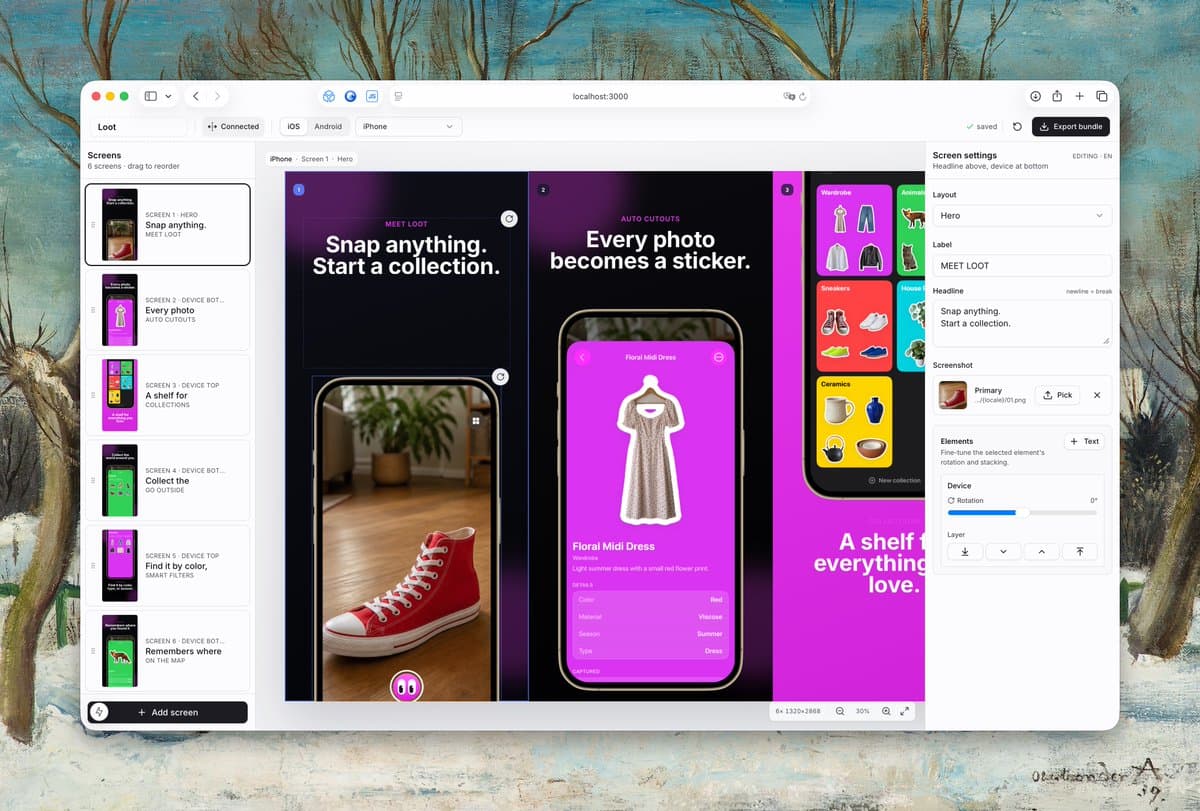Click the Loot project name field
1200x811 pixels.
[x=139, y=127]
